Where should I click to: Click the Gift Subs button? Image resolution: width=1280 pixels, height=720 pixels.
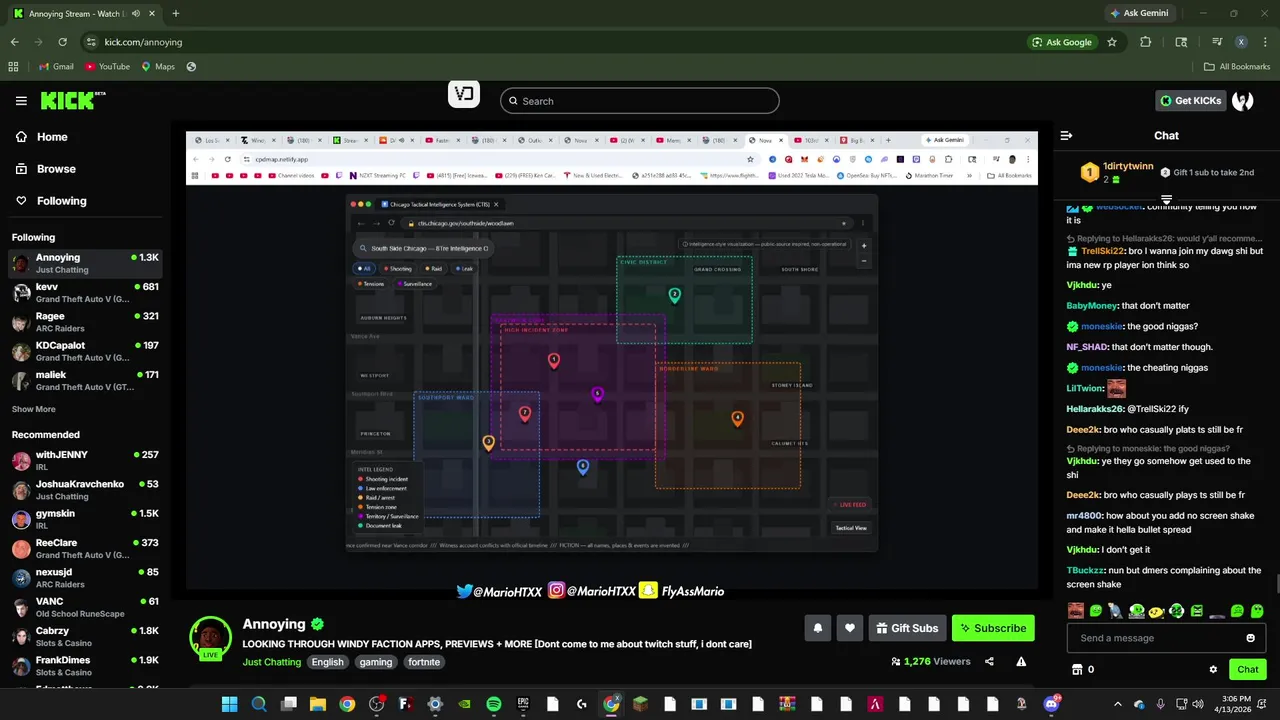(x=907, y=628)
